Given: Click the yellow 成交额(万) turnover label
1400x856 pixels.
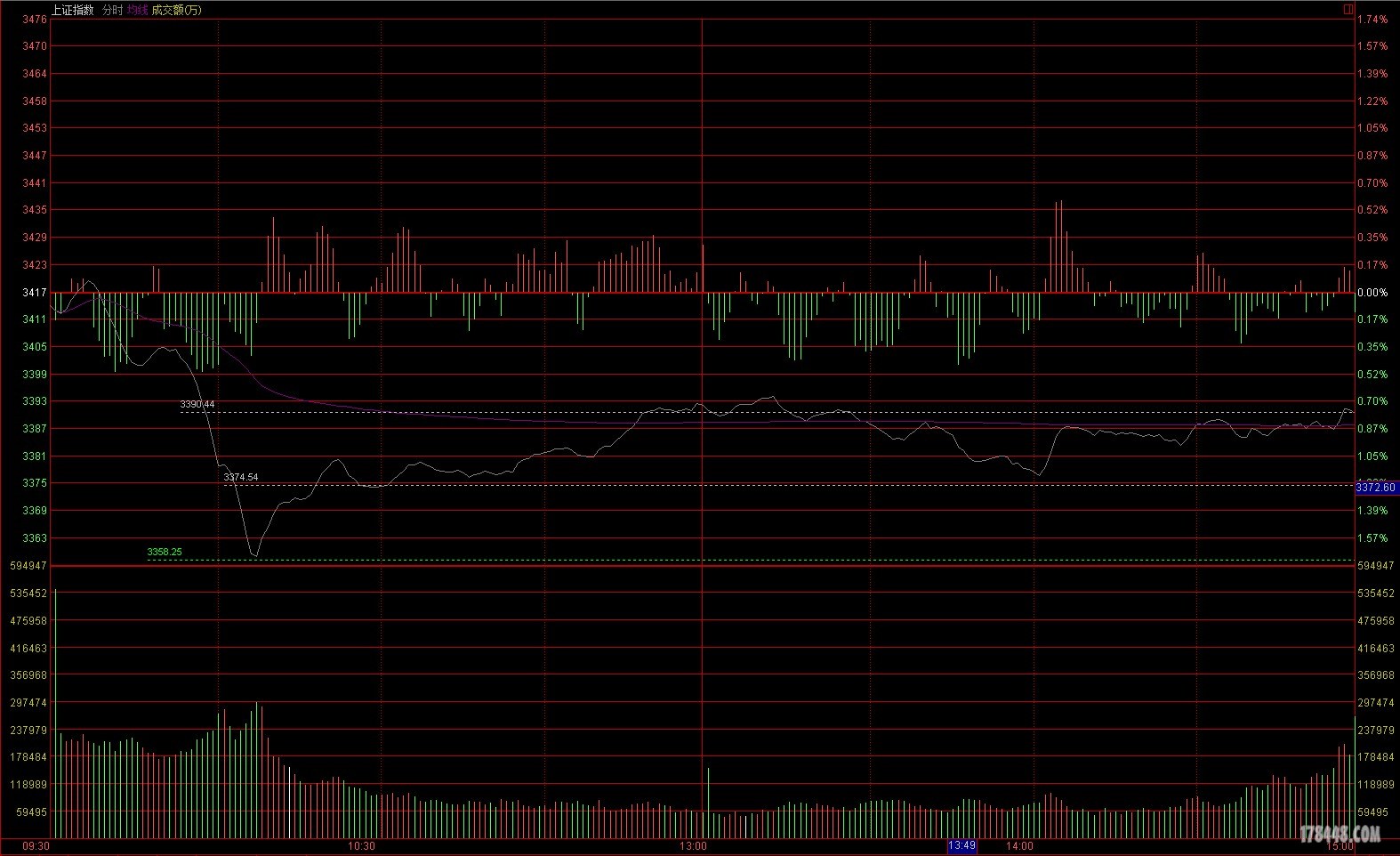Looking at the screenshot, I should [x=176, y=10].
